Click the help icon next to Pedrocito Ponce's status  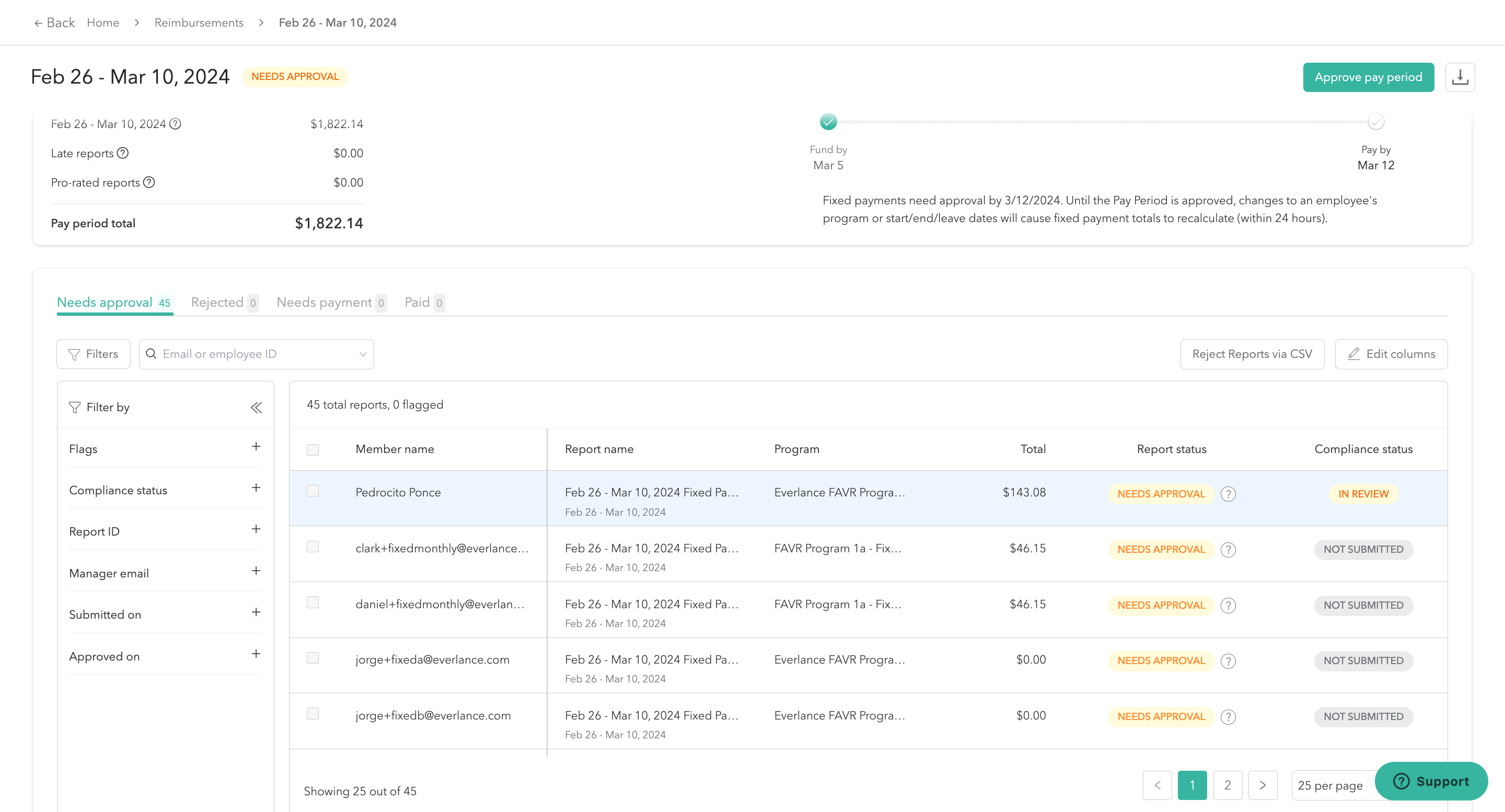coord(1228,494)
